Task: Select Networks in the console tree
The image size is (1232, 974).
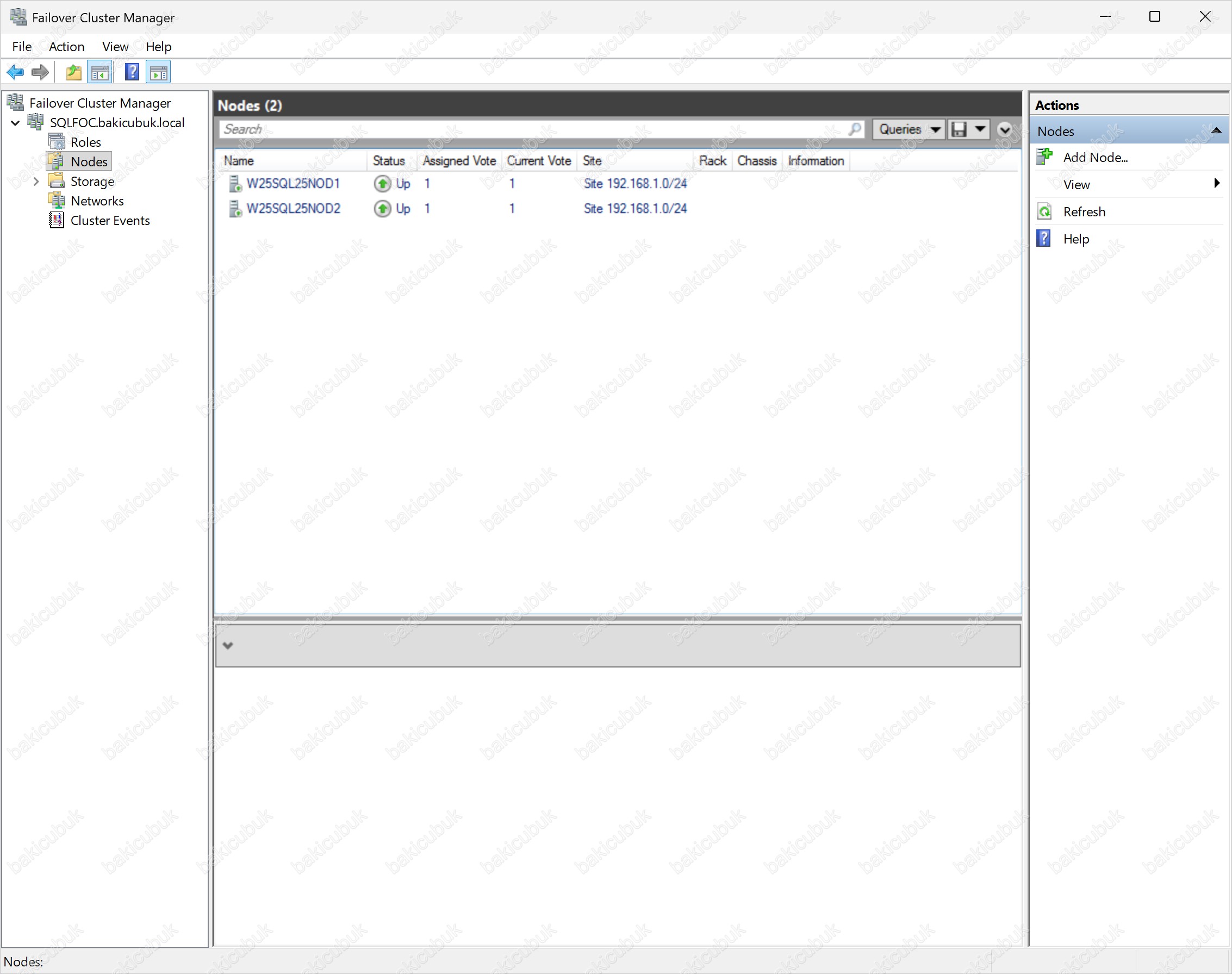Action: [97, 201]
